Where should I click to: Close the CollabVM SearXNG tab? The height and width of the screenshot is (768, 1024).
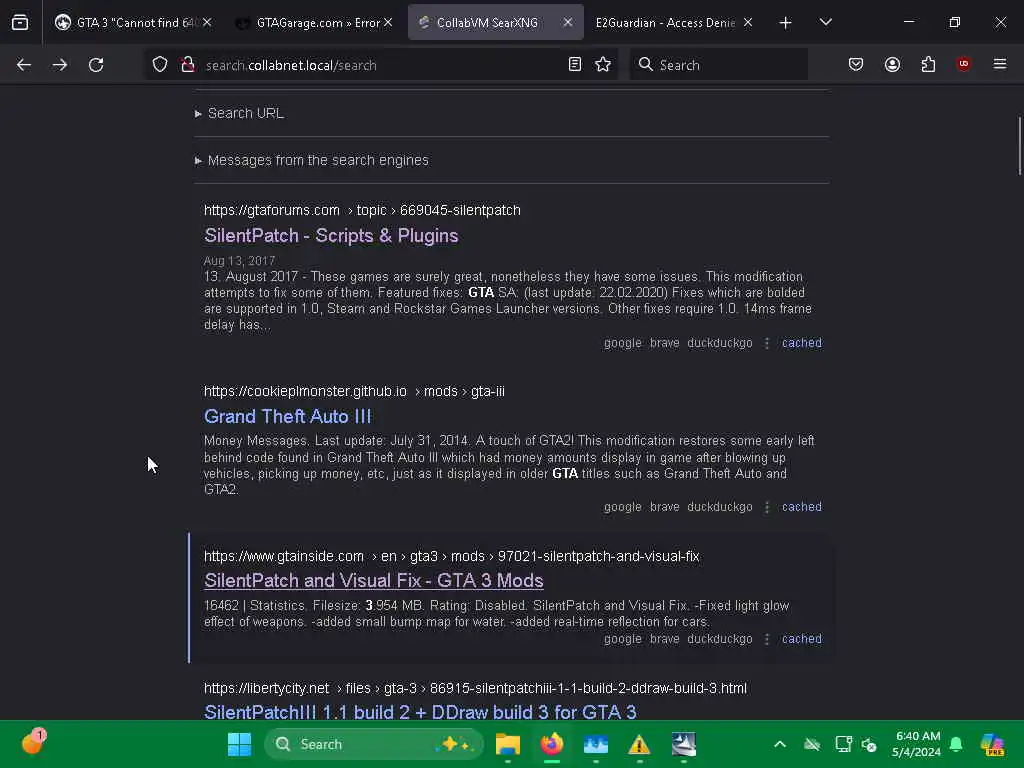[x=568, y=23]
